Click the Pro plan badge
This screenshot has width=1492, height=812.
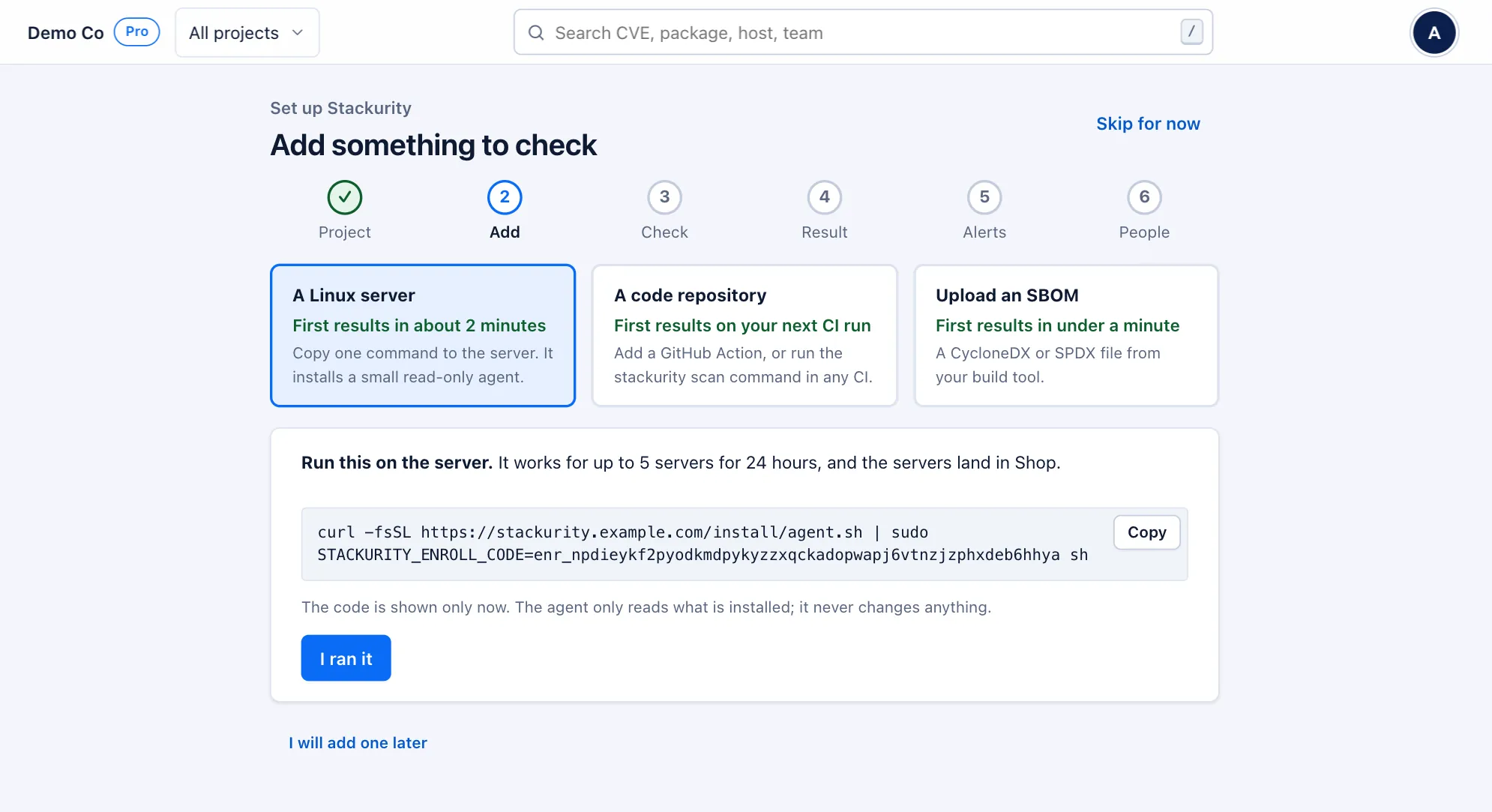(136, 31)
